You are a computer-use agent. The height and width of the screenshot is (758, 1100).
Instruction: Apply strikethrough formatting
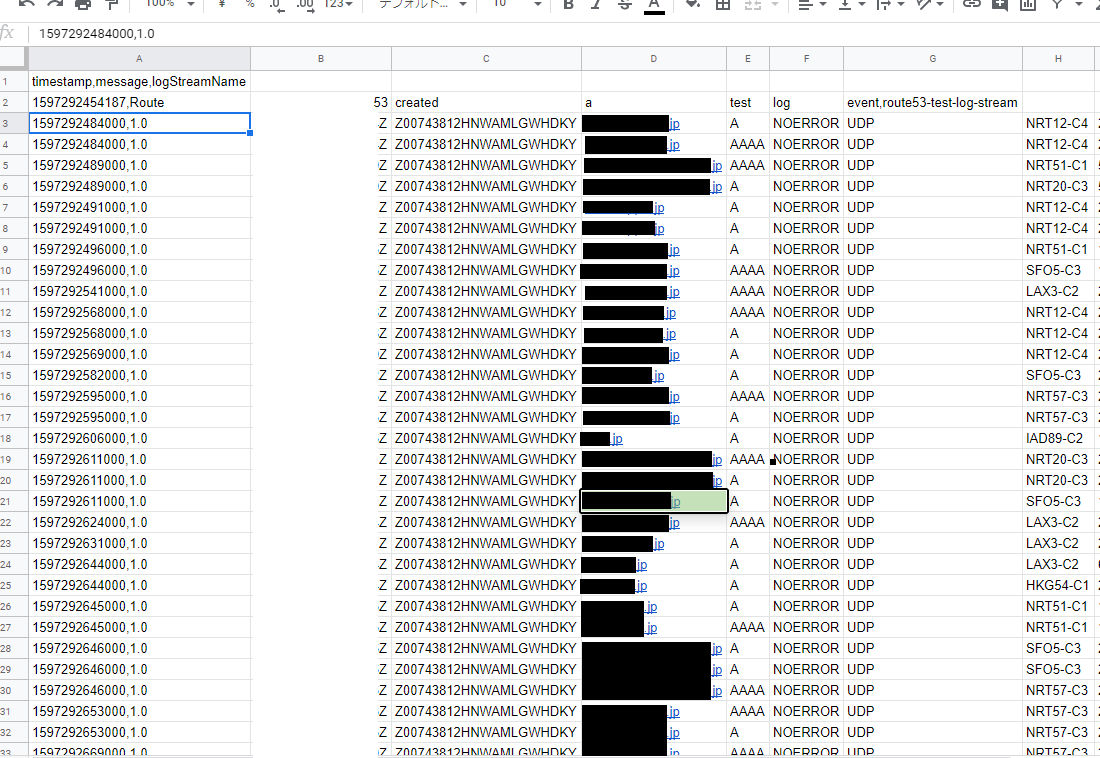coord(624,4)
